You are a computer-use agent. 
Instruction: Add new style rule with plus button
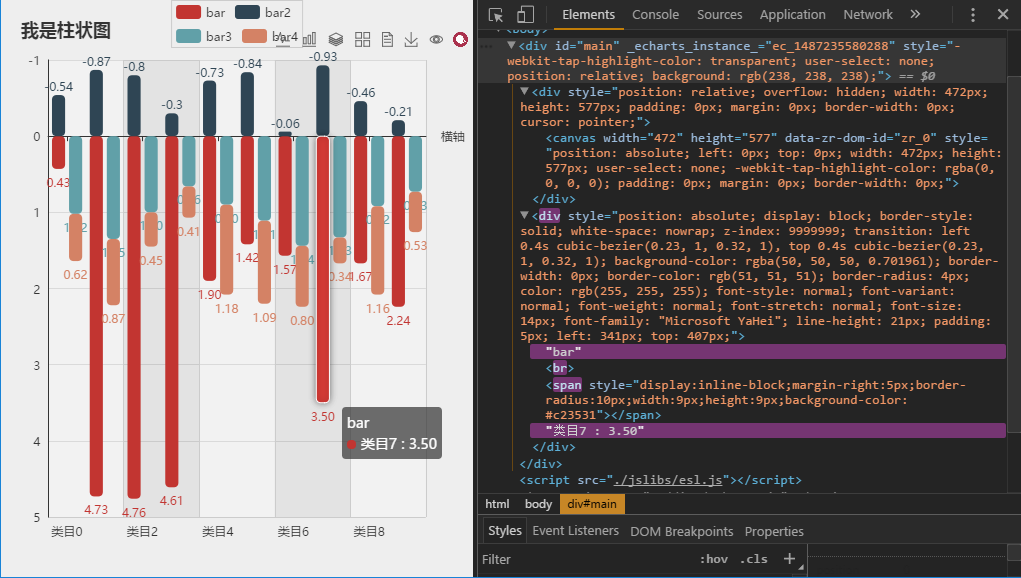(789, 558)
